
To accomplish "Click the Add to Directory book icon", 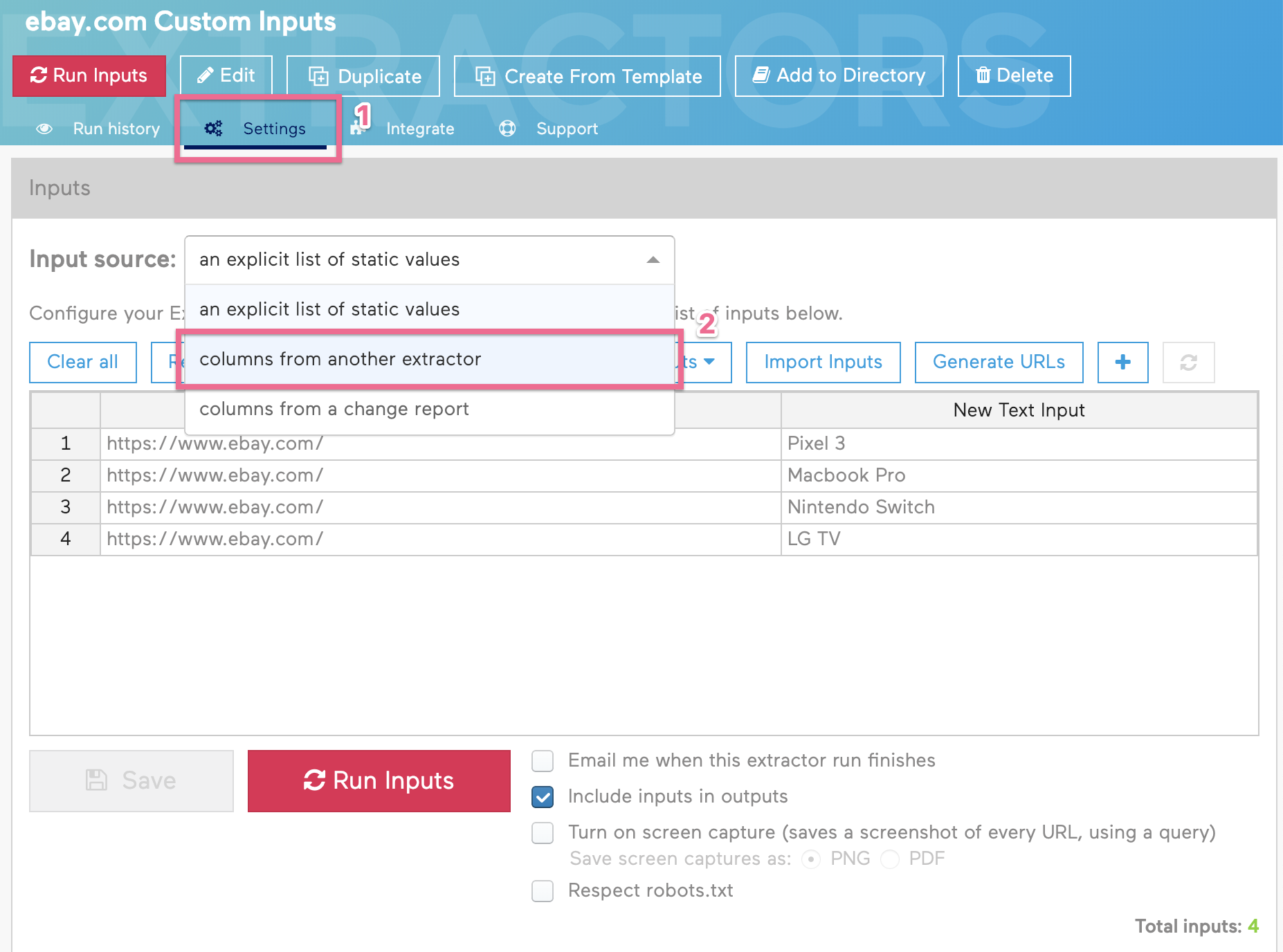I will tap(761, 75).
